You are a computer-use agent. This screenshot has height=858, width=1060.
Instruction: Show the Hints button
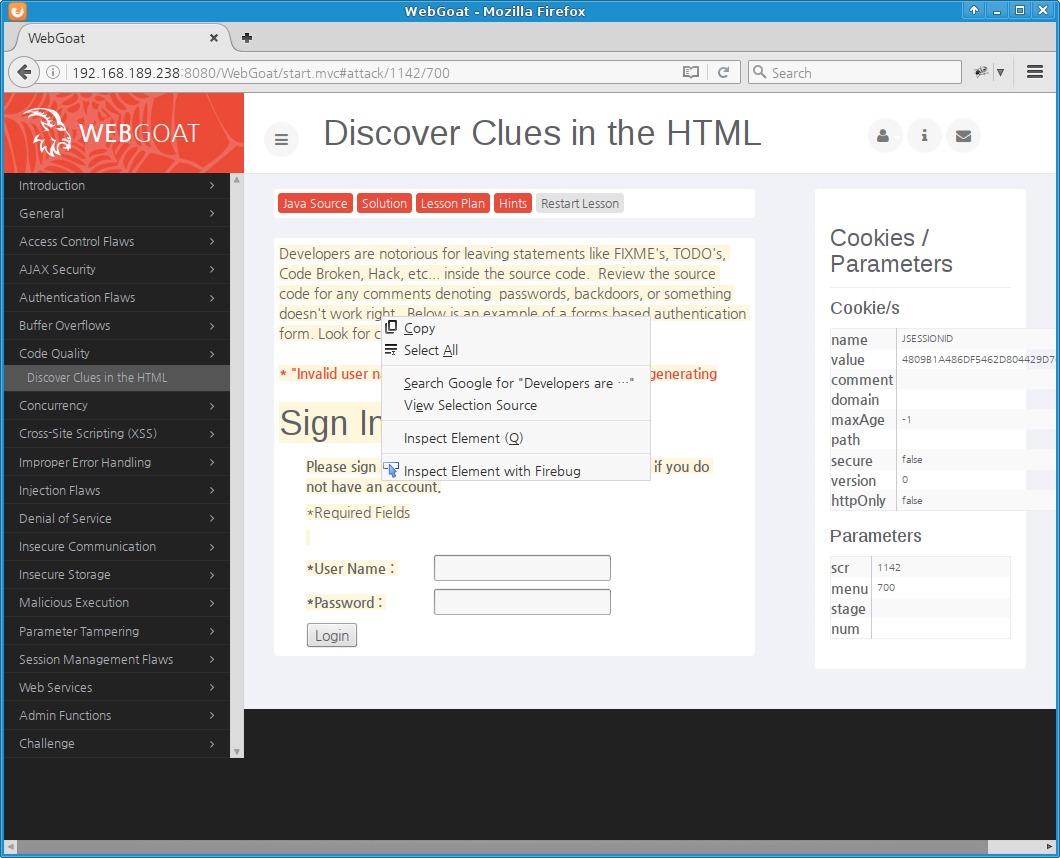513,204
